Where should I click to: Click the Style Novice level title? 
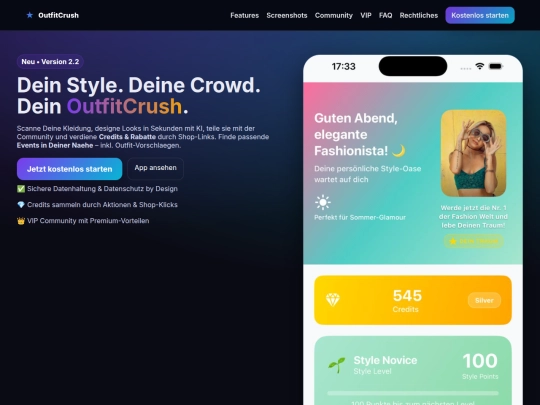point(385,360)
